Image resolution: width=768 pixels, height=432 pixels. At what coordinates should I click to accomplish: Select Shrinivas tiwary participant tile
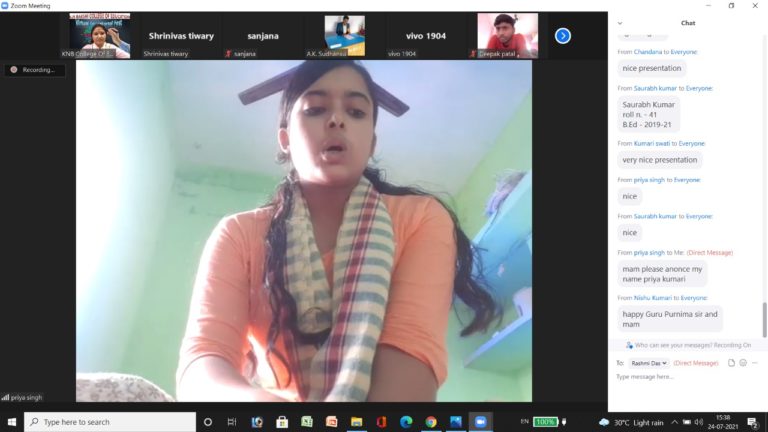(180, 36)
